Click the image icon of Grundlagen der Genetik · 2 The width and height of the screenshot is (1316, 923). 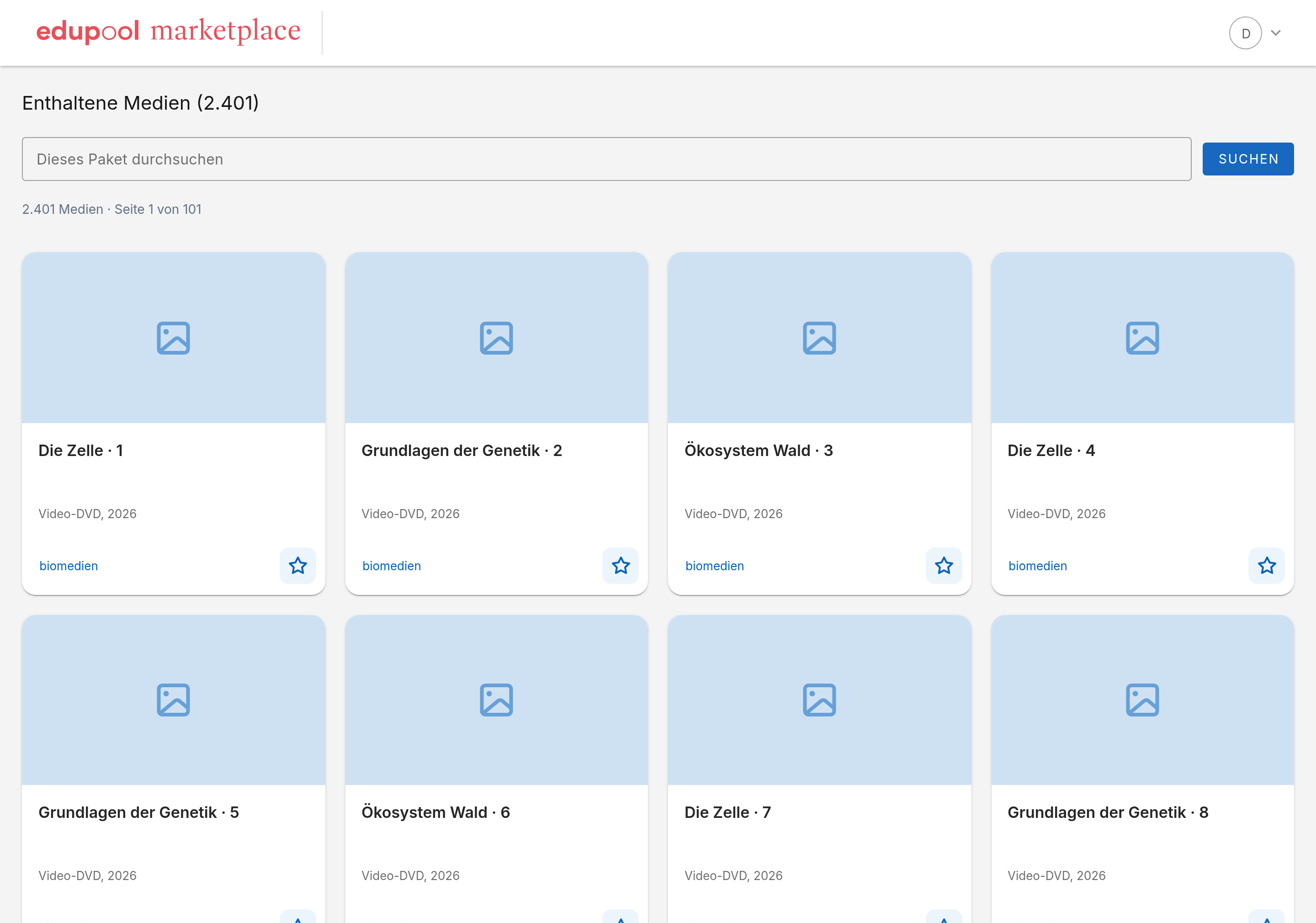point(496,338)
